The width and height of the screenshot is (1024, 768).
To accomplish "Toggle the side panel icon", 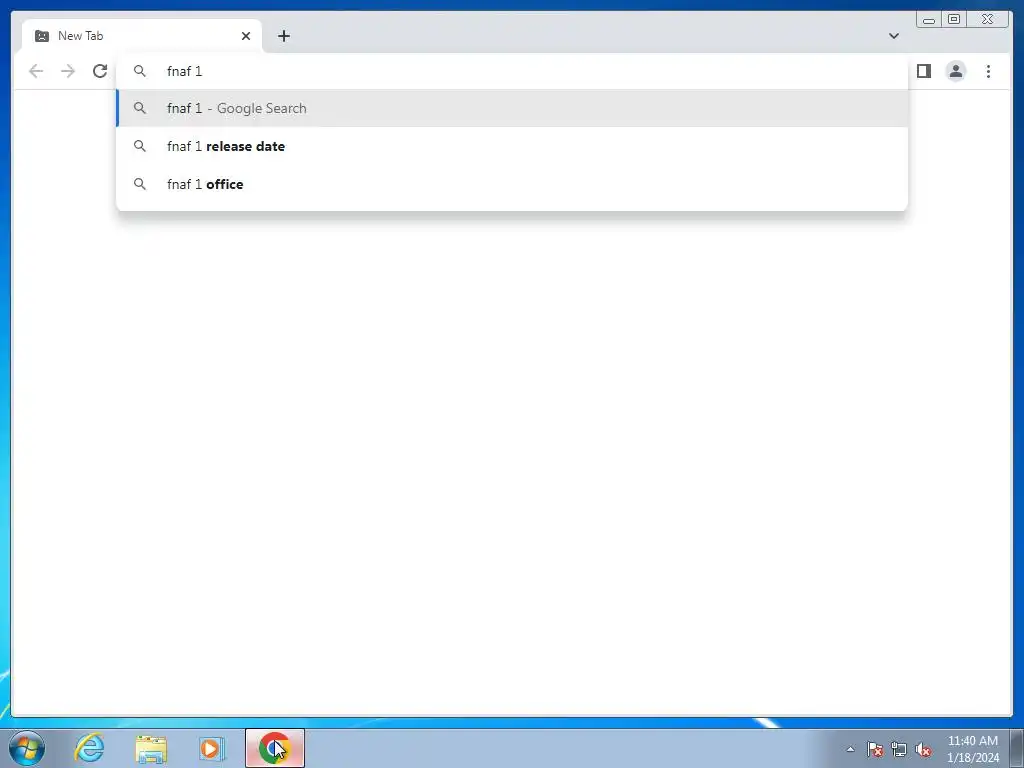I will [923, 71].
